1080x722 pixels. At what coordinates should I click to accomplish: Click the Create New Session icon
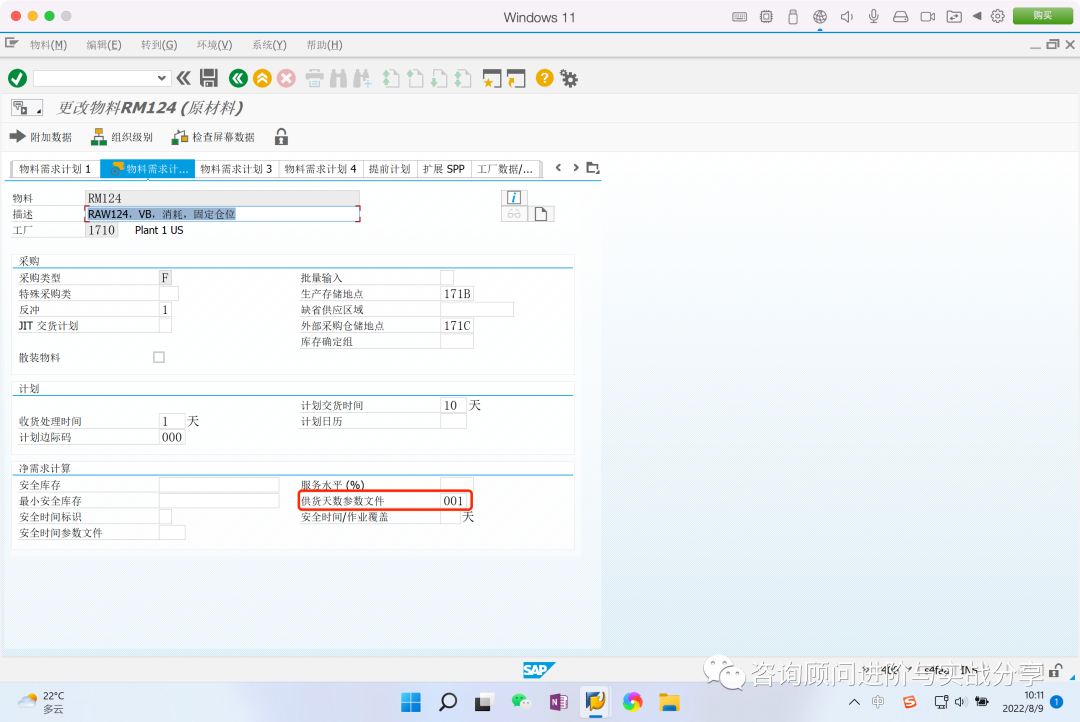[492, 79]
